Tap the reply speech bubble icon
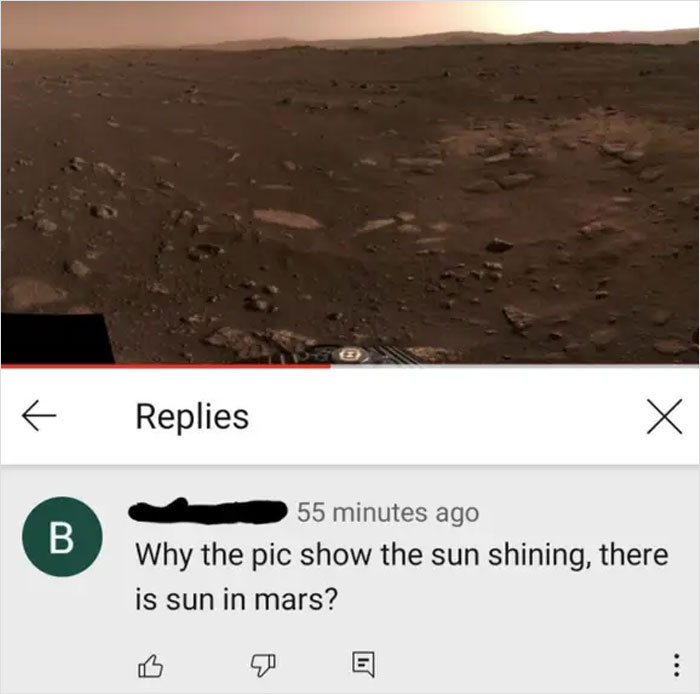Screen dimensions: 700x694 coord(363,665)
